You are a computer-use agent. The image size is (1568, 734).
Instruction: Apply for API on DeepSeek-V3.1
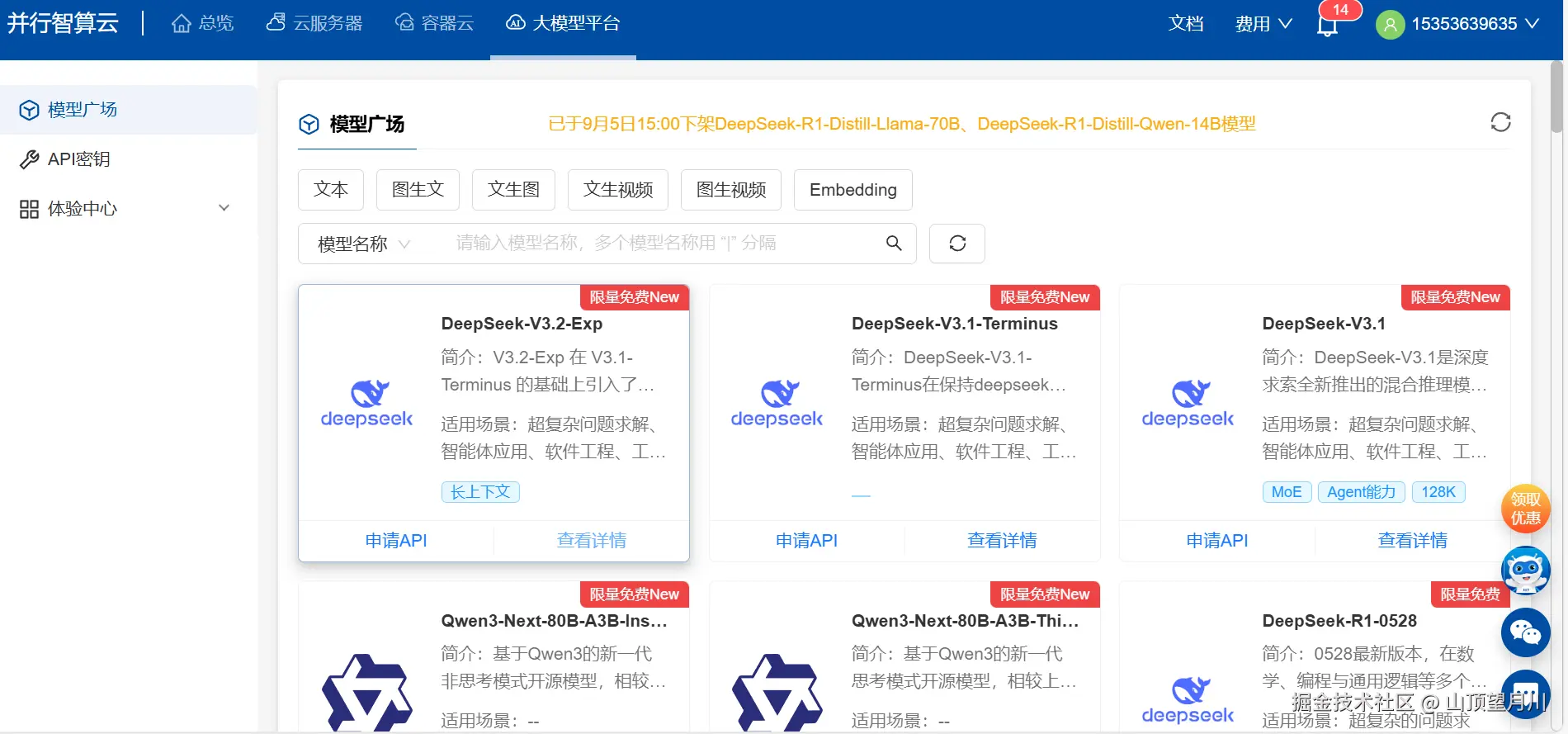[x=1217, y=540]
